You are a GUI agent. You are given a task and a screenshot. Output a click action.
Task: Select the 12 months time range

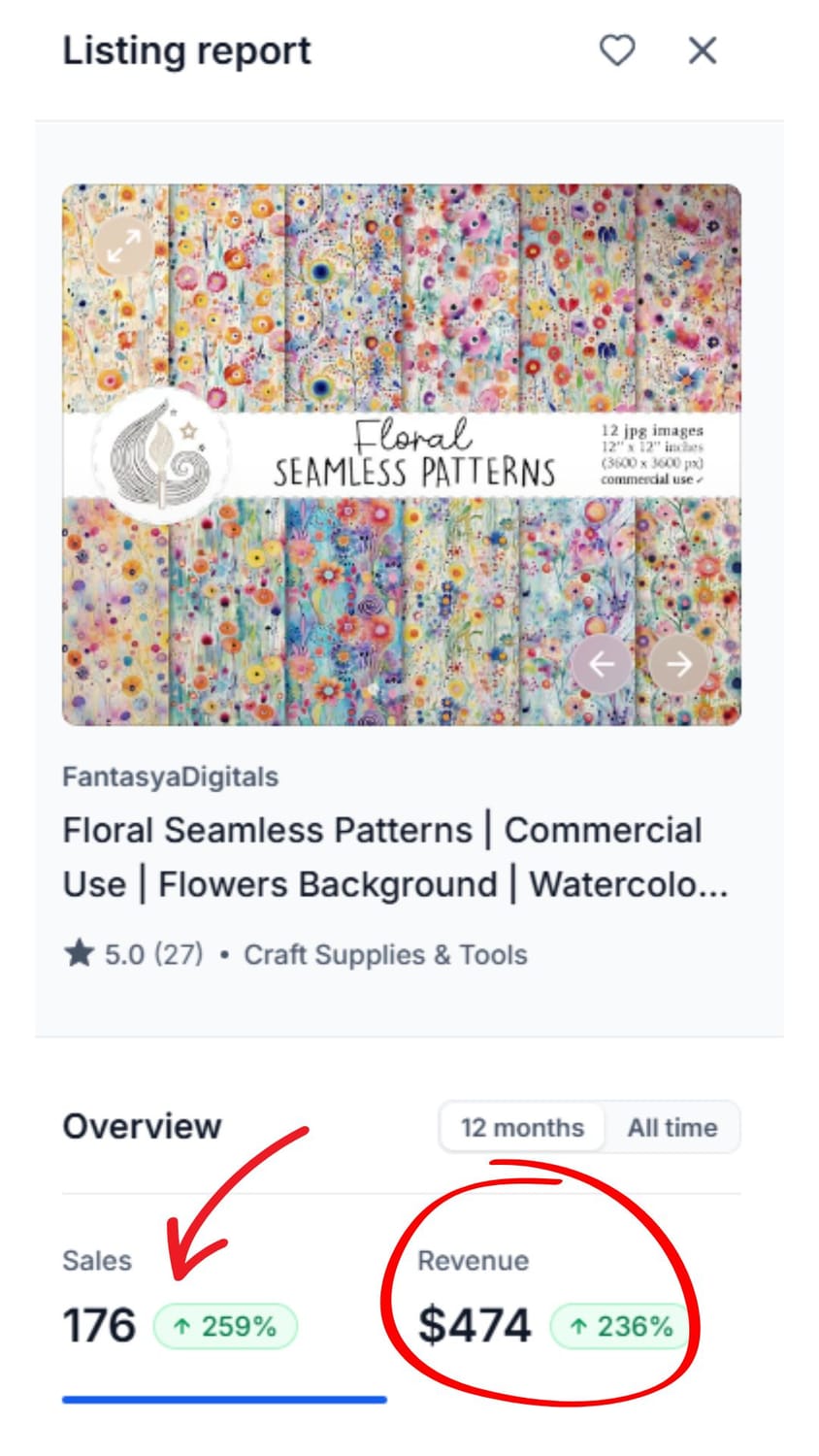522,1127
